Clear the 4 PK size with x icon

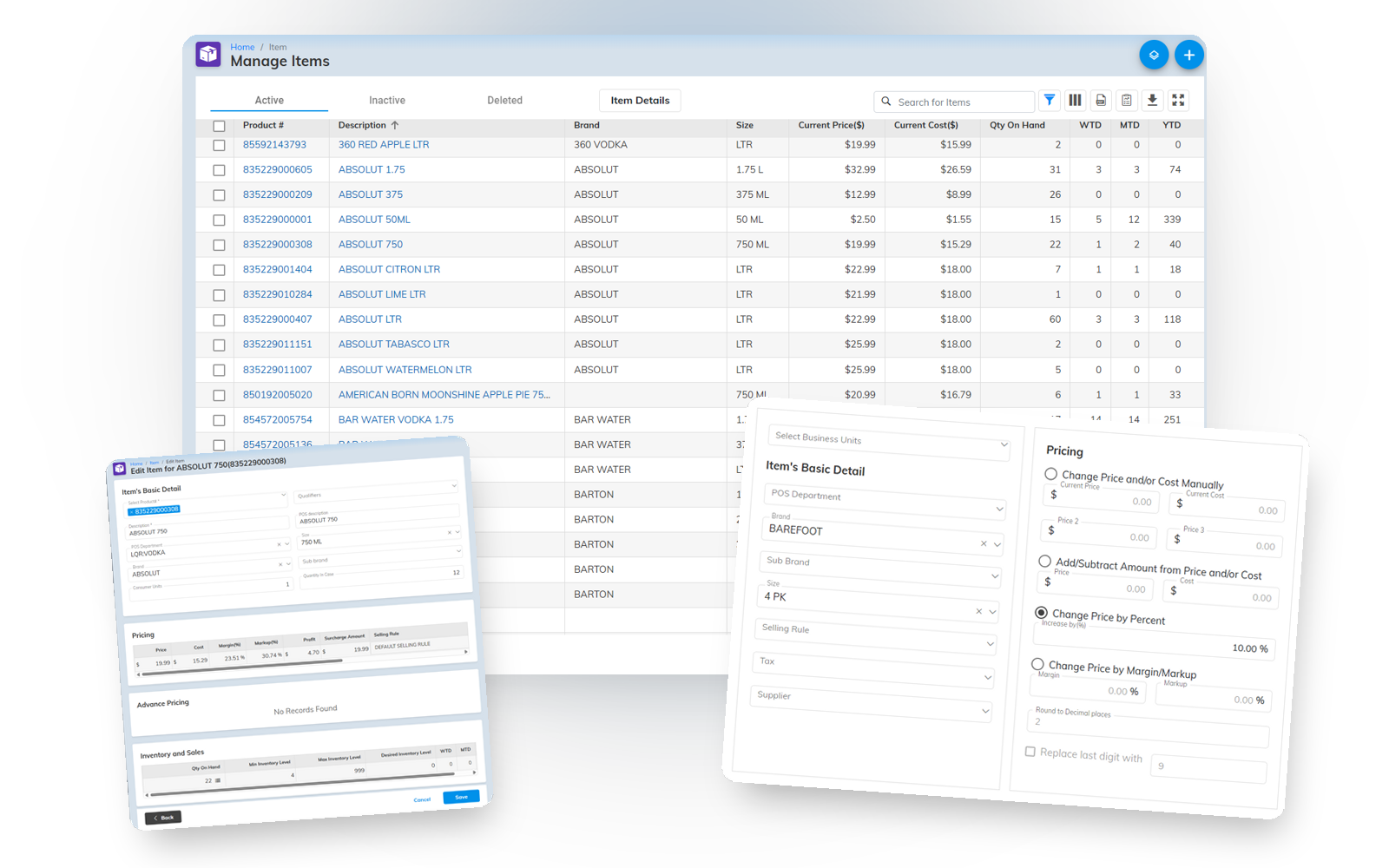pyautogui.click(x=978, y=611)
